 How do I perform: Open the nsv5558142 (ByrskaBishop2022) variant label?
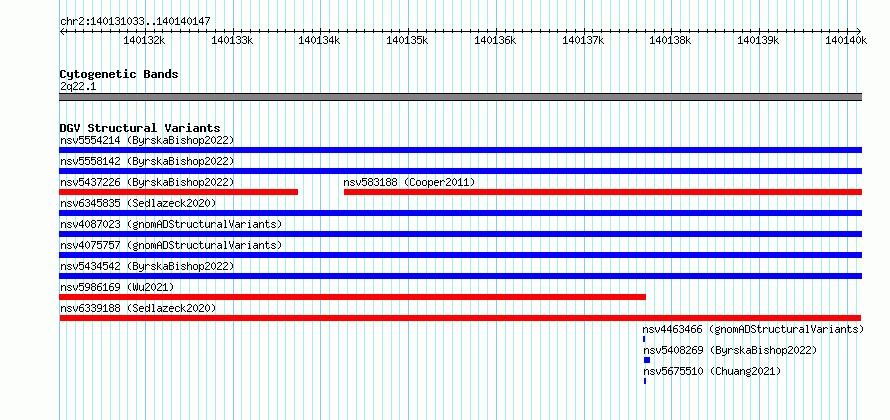pos(147,161)
